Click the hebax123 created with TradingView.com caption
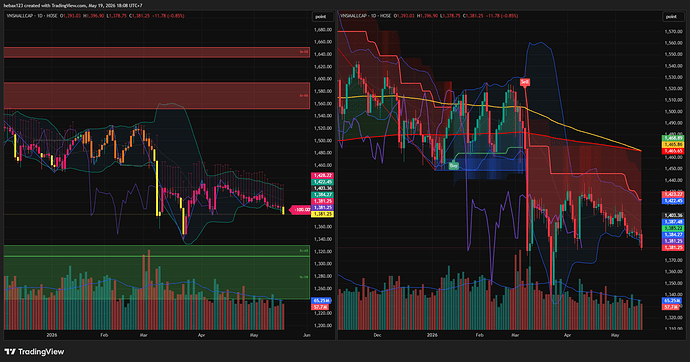 click(x=73, y=5)
